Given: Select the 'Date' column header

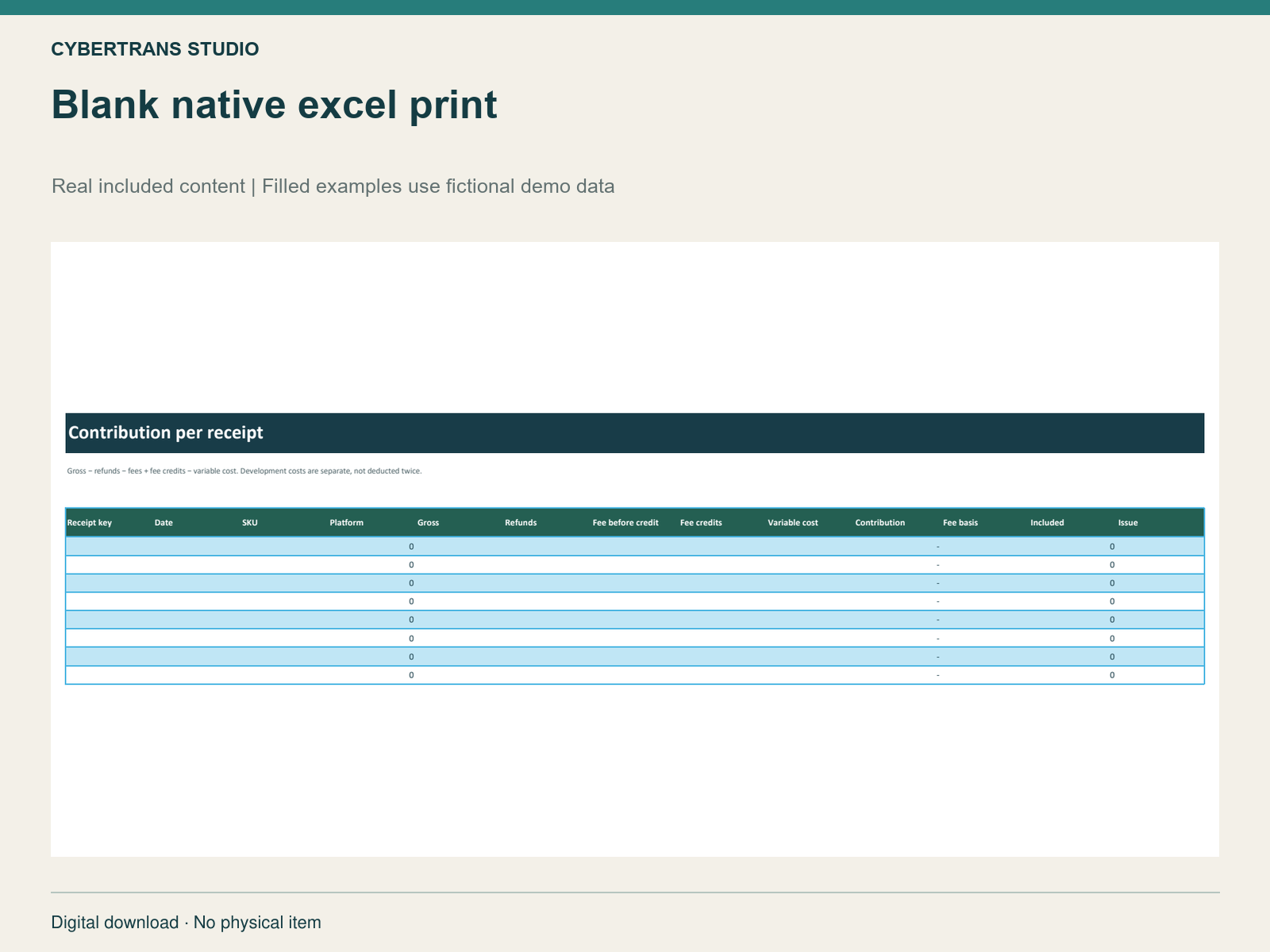Looking at the screenshot, I should [x=164, y=523].
